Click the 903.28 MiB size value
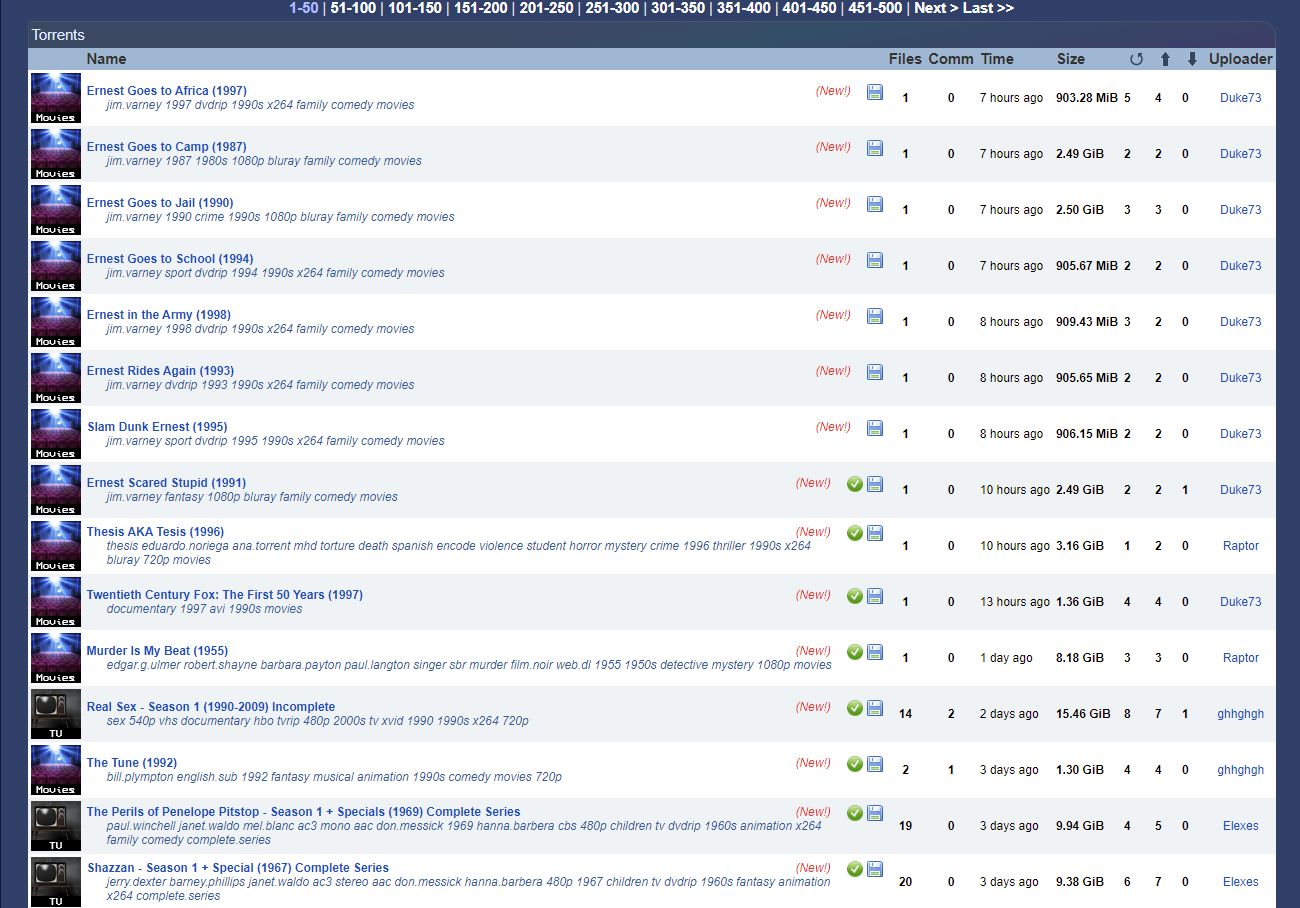Viewport: 1300px width, 908px height. click(x=1087, y=98)
